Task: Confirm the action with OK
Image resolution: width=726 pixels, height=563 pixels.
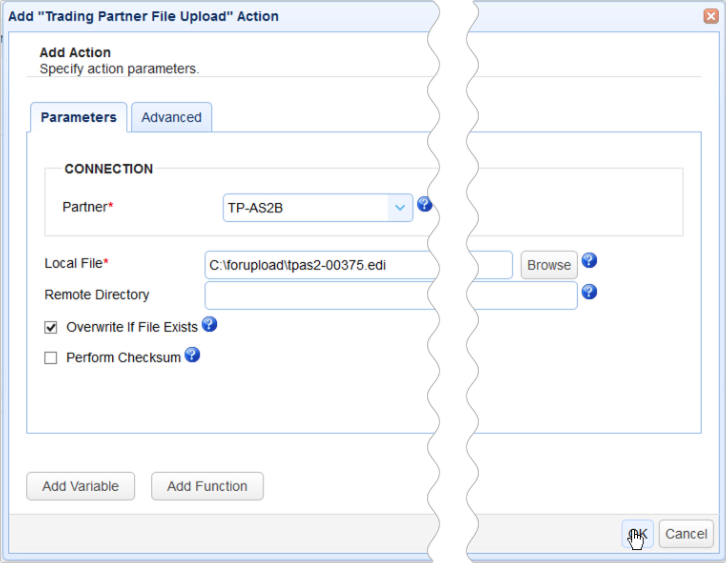Action: tap(638, 534)
